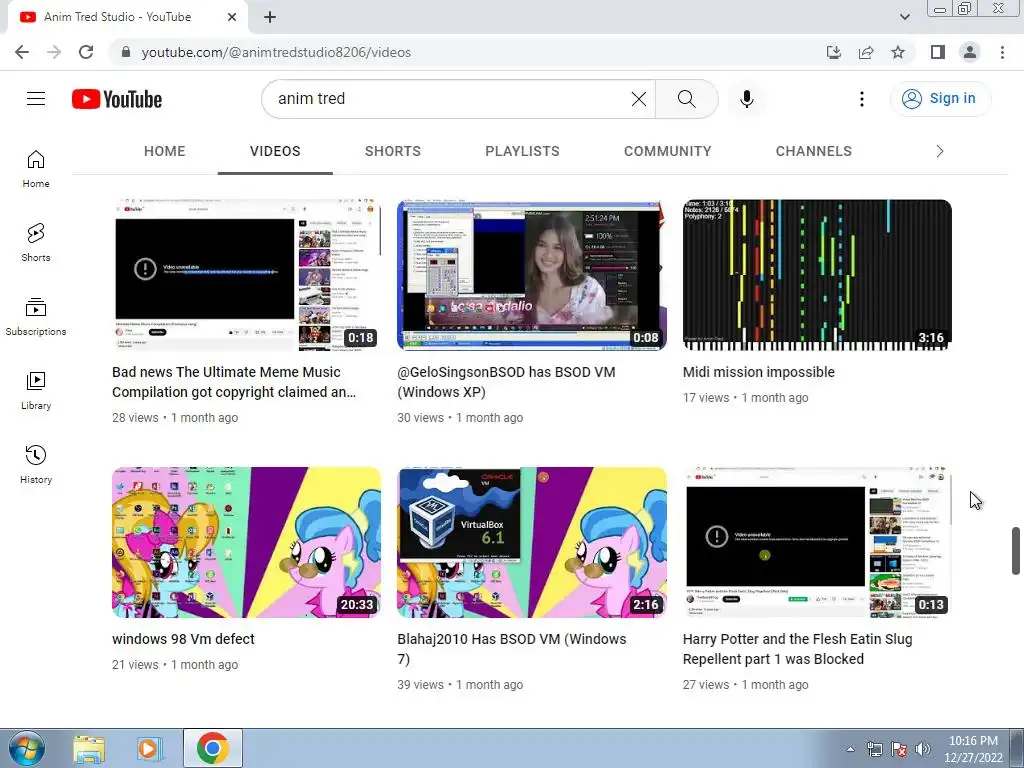The image size is (1024, 768).
Task: Go to the YouTube logo homepage
Action: 117,99
